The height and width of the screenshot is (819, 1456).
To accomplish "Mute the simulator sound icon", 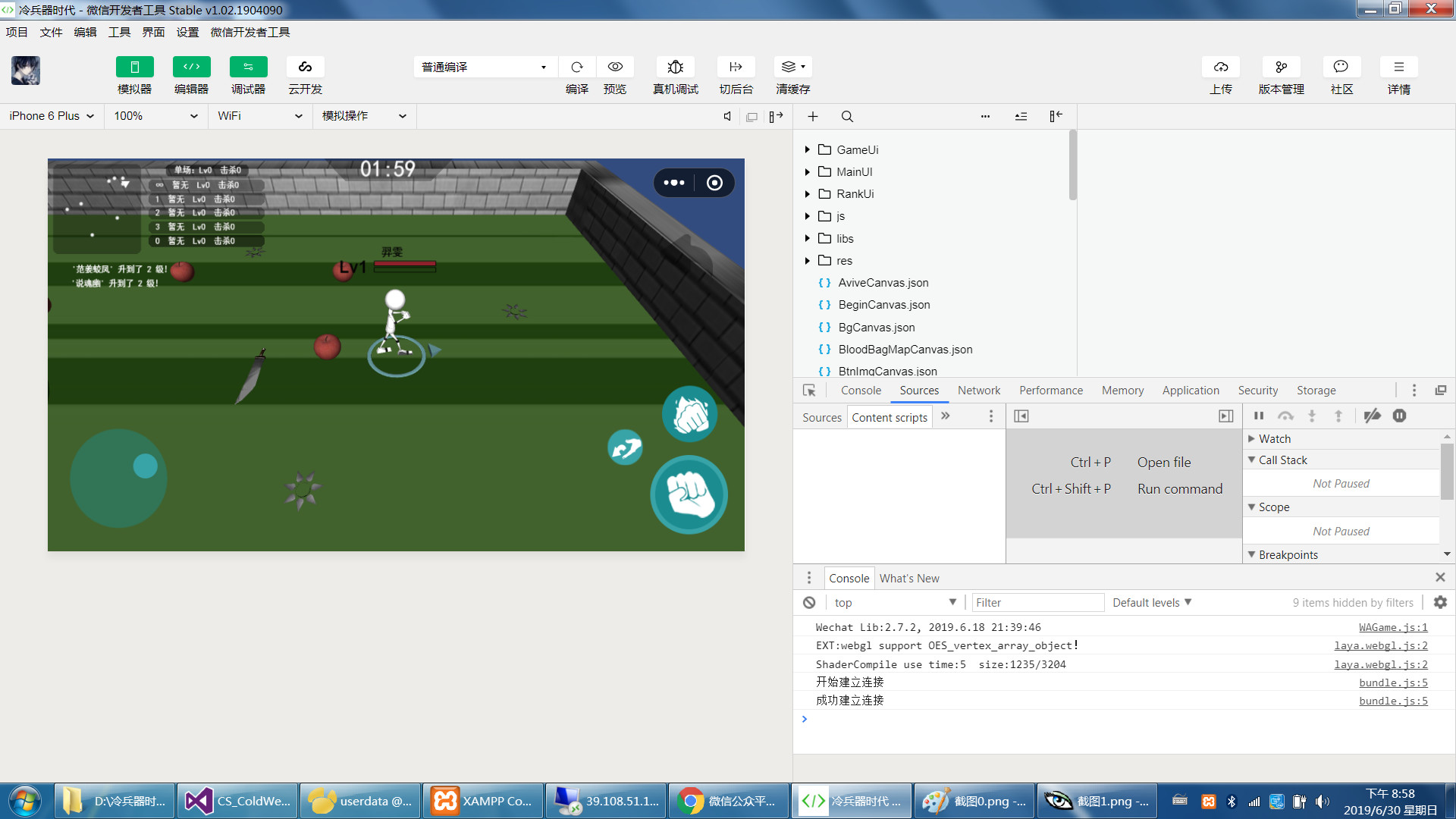I will point(727,117).
